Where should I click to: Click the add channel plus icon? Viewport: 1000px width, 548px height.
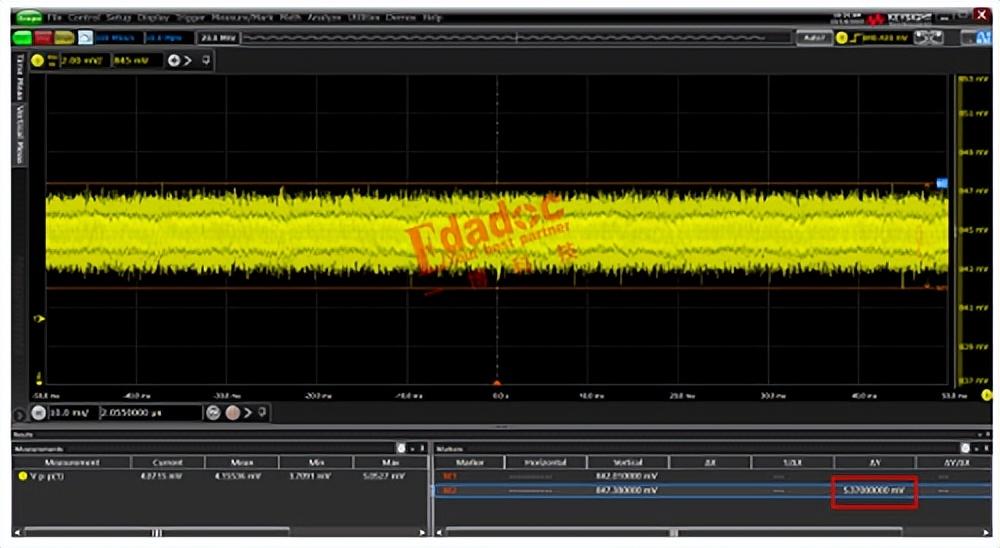point(173,61)
